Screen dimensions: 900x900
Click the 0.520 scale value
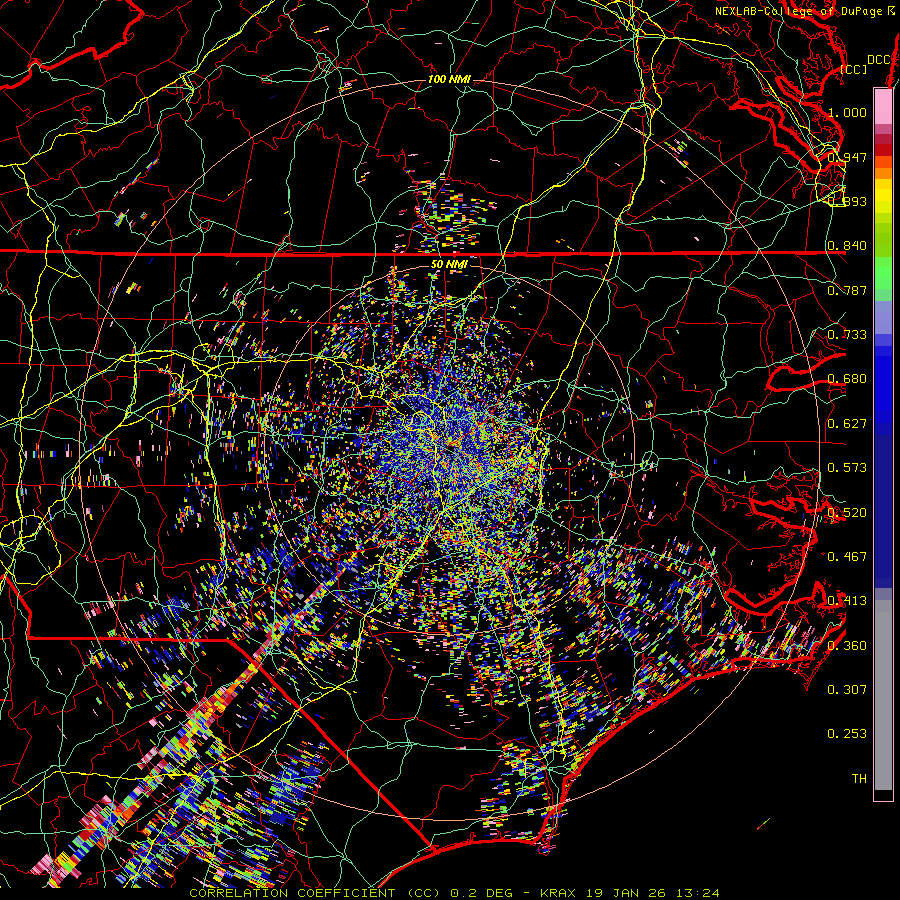pos(847,513)
